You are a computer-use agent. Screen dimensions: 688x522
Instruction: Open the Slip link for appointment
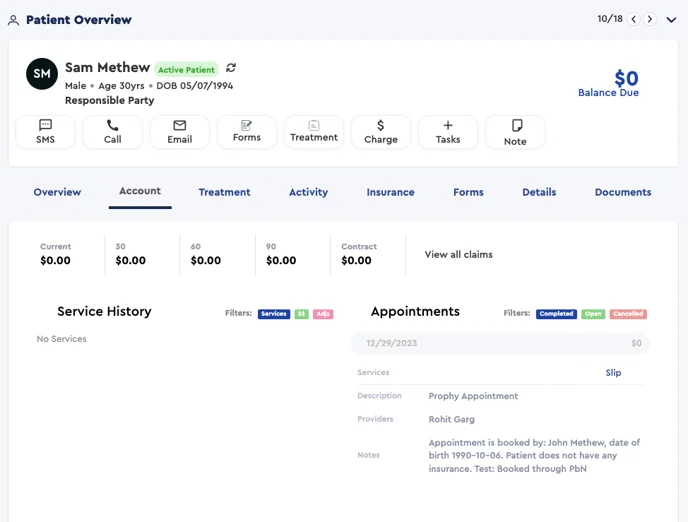point(613,372)
